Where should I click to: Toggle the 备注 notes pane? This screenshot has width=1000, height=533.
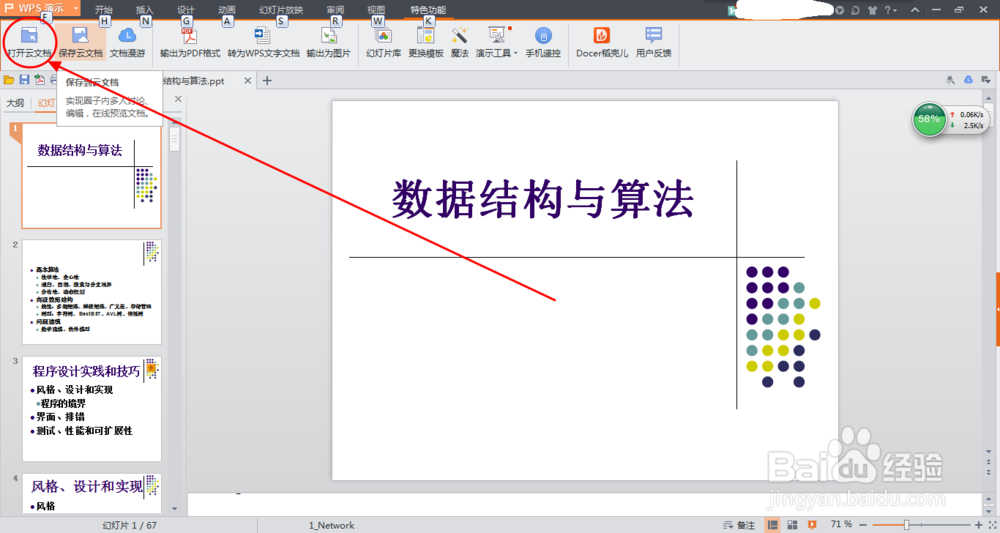[x=739, y=525]
